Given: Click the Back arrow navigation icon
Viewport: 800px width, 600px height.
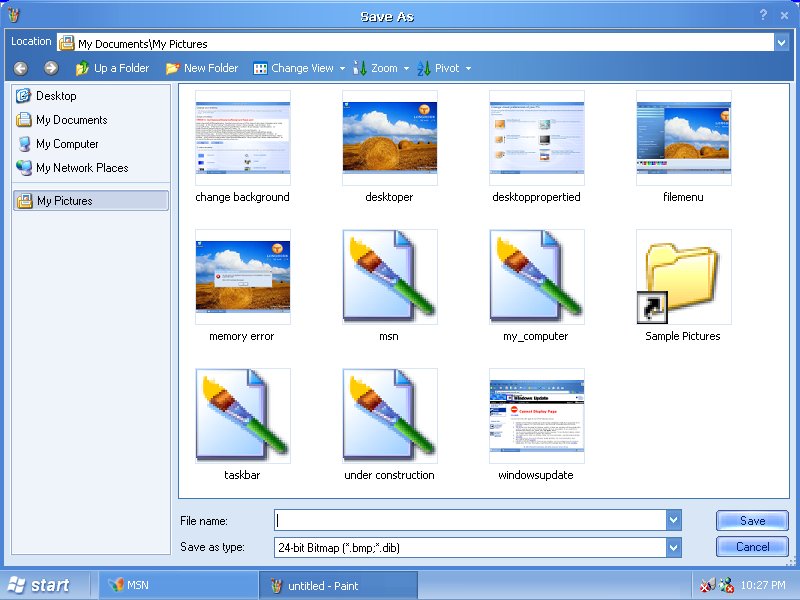Looking at the screenshot, I should click(21, 68).
